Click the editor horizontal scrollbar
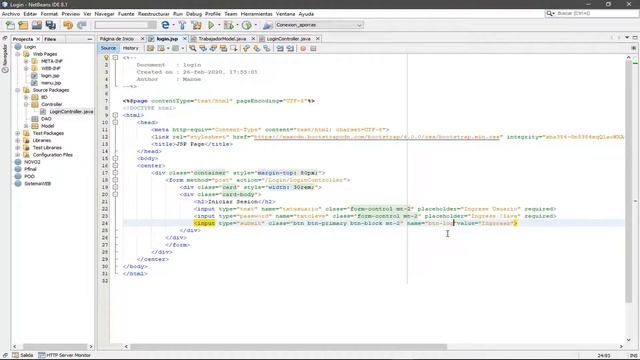640x360 pixels. [x=289, y=347]
